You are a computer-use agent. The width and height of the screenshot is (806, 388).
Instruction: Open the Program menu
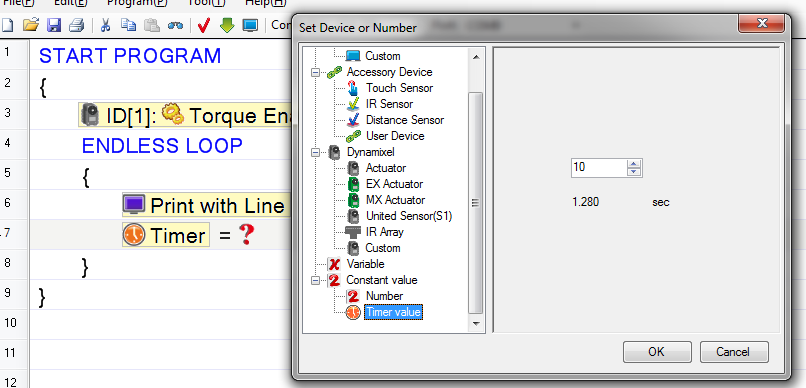(x=137, y=2)
